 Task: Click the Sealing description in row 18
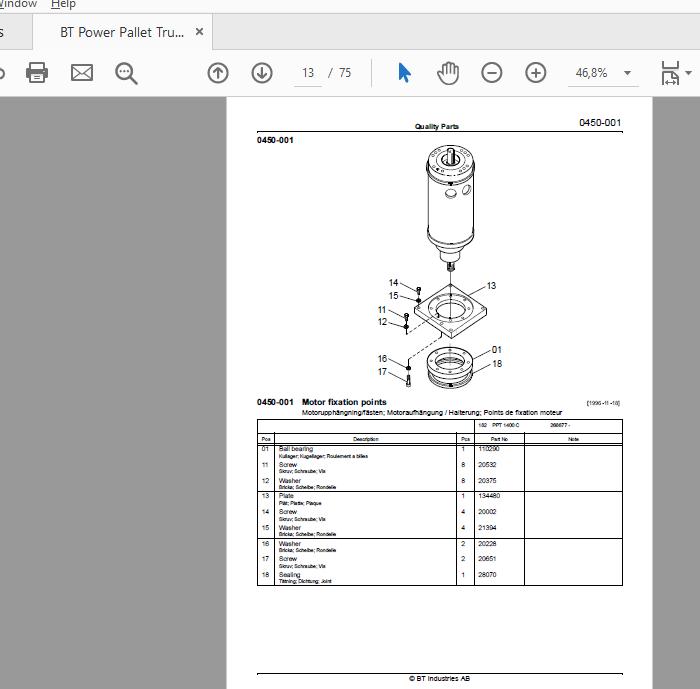(x=289, y=575)
